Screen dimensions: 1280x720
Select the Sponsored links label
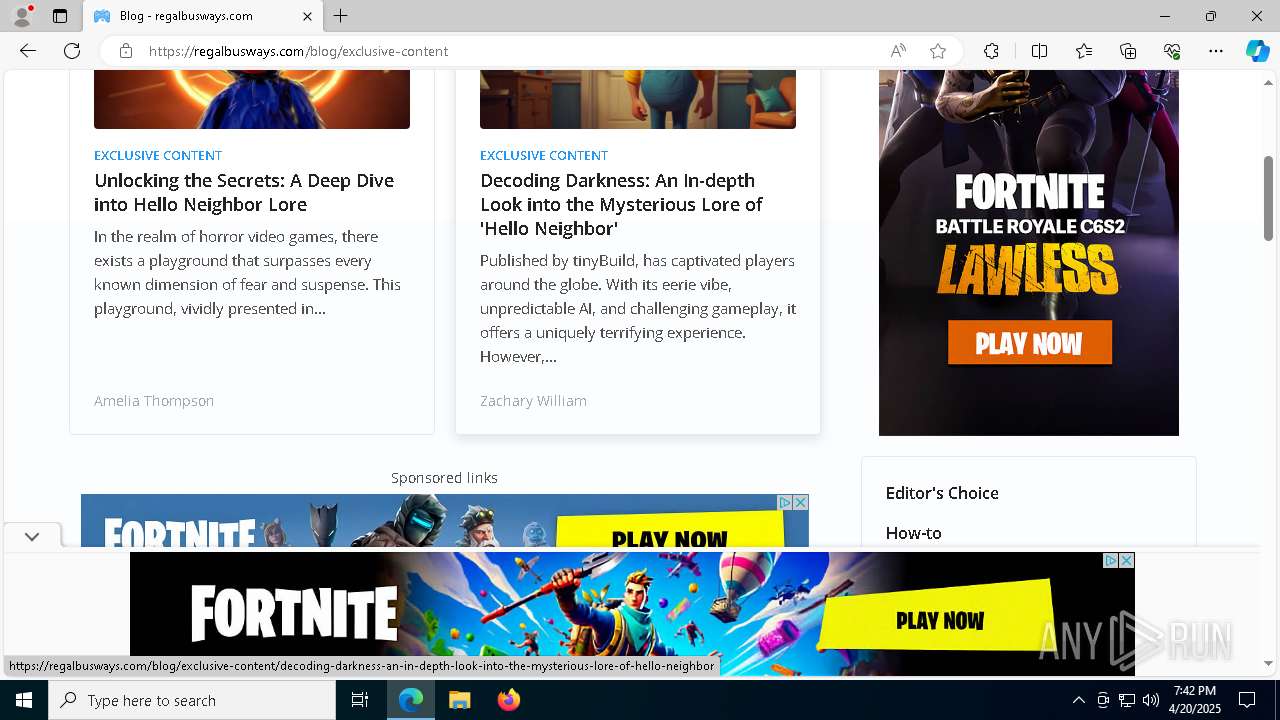(444, 478)
